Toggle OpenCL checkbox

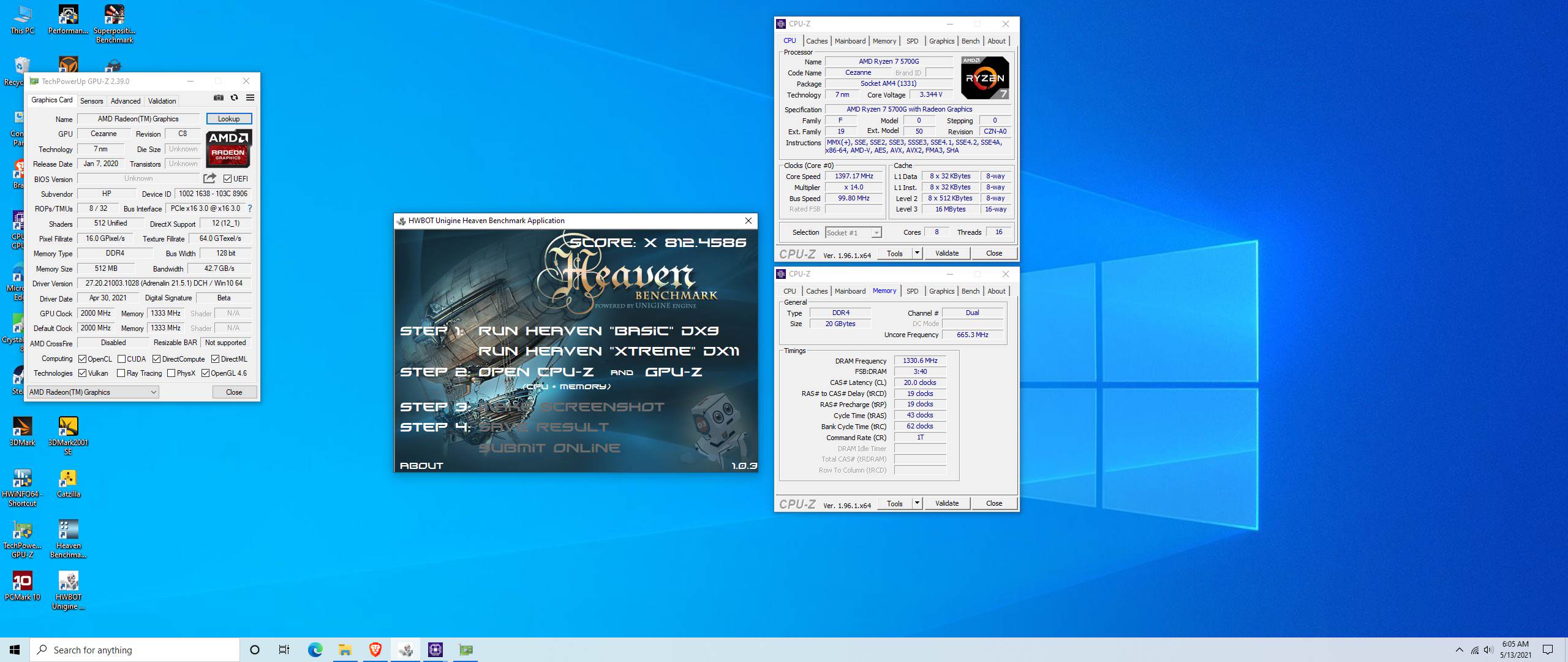pyautogui.click(x=83, y=359)
